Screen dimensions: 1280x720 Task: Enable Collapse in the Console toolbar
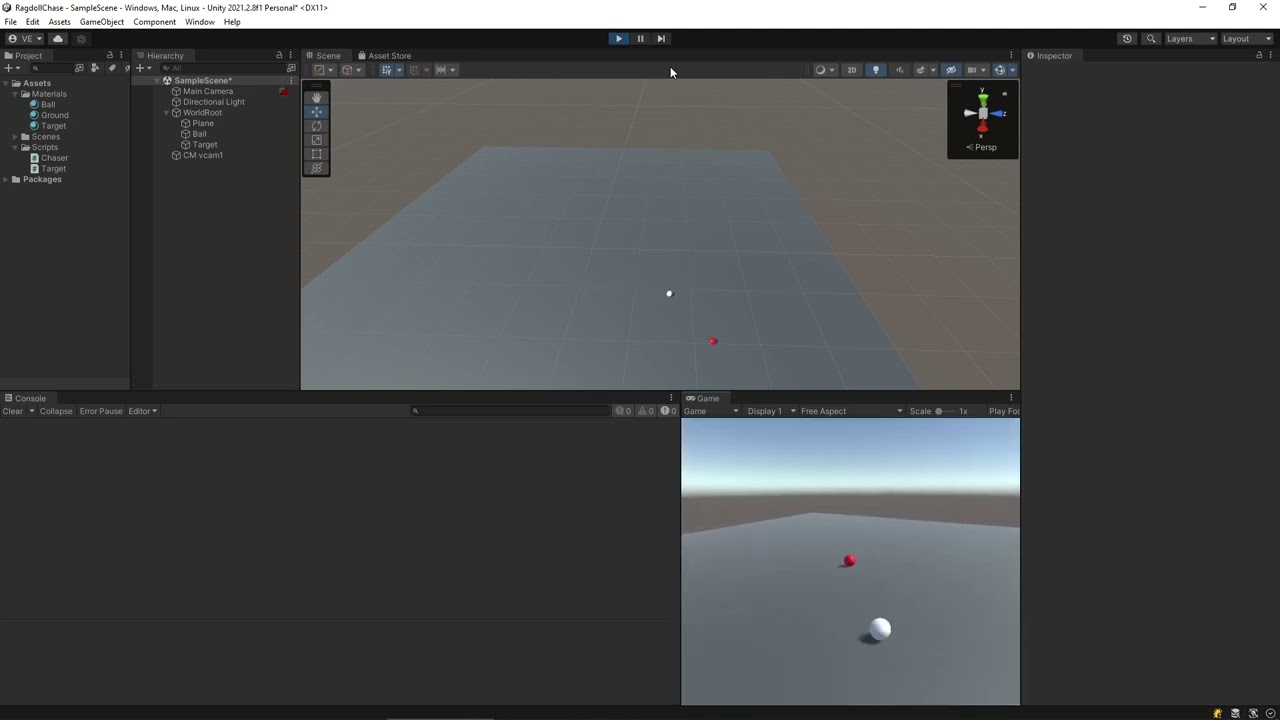point(55,410)
